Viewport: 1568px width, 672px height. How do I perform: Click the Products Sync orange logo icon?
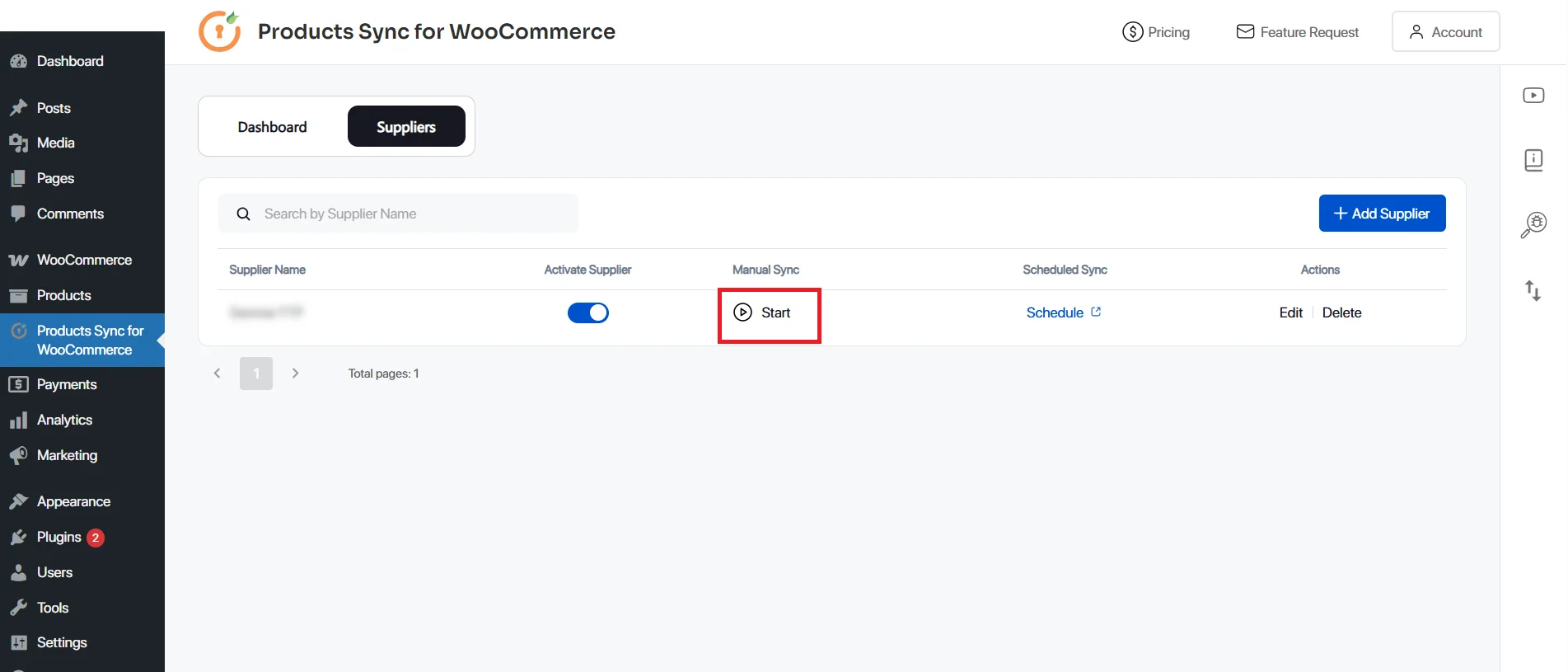220,31
